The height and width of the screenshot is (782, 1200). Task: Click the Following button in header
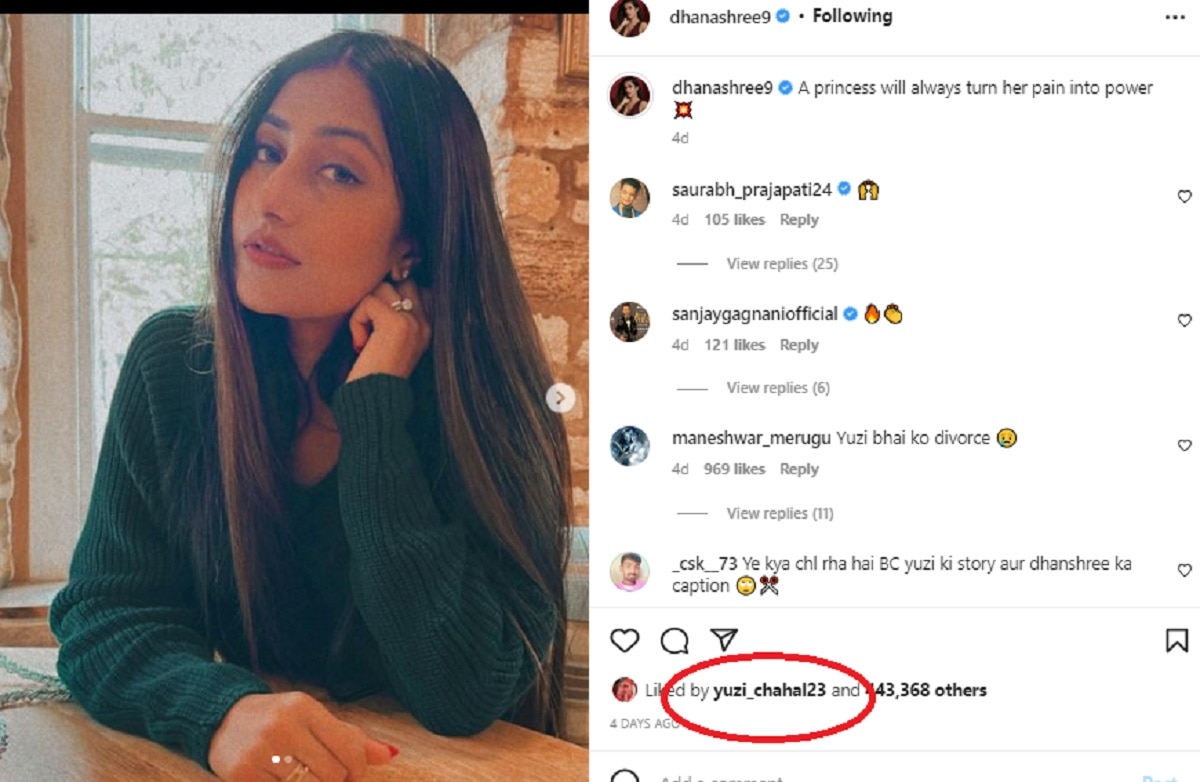[x=852, y=16]
